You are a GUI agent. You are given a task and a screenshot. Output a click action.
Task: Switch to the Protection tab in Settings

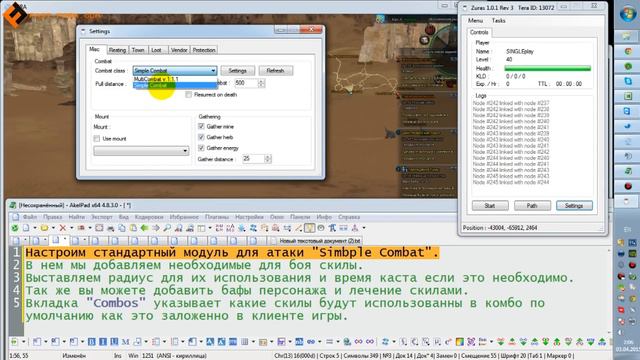click(204, 50)
